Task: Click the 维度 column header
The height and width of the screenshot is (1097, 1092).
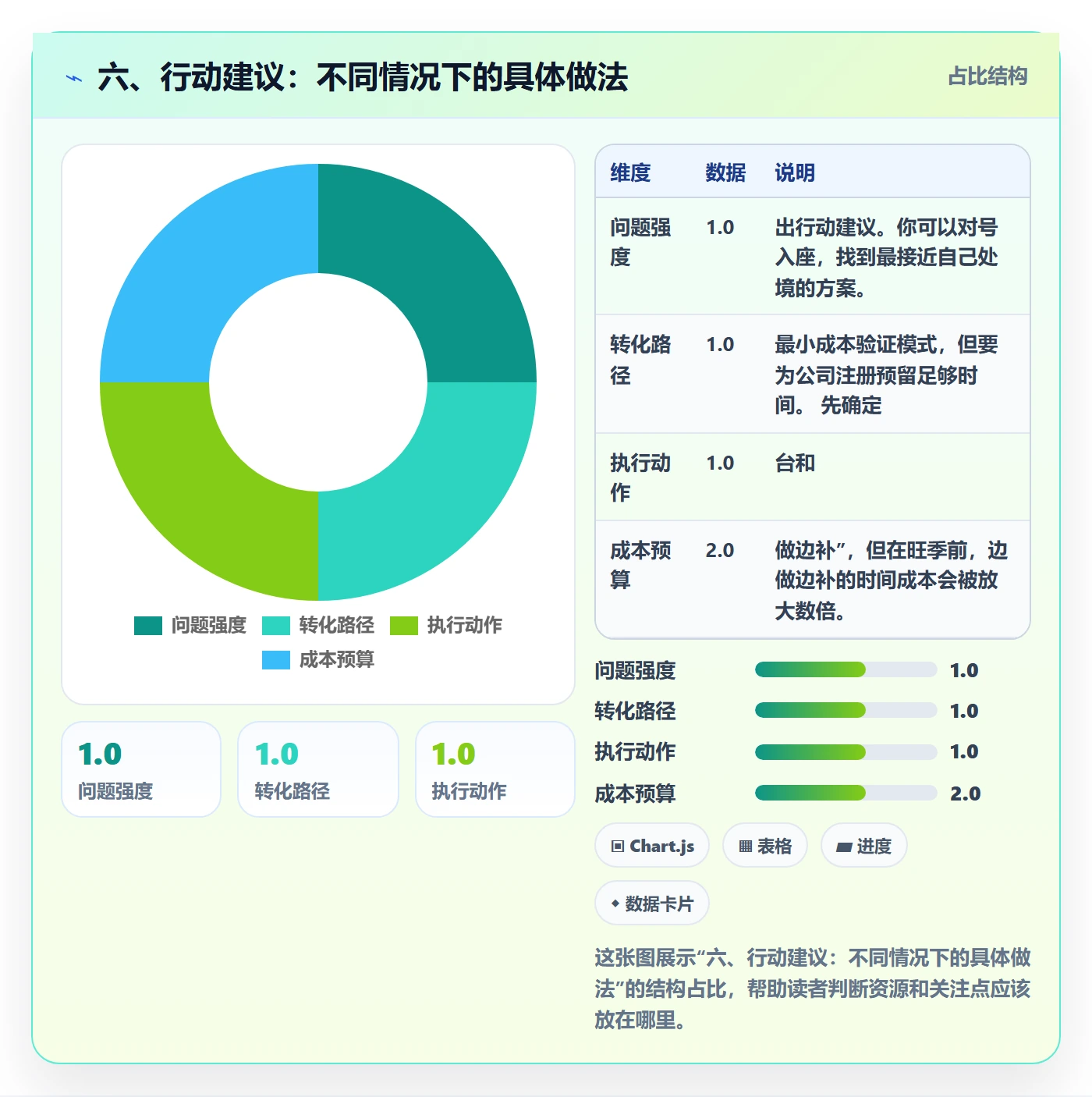Action: pyautogui.click(x=630, y=172)
